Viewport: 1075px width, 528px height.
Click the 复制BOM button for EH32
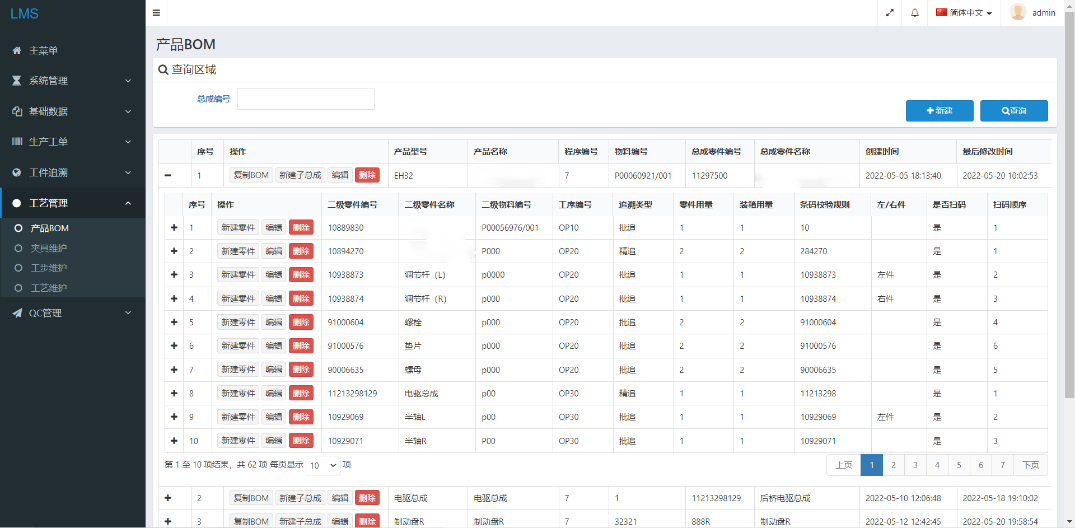point(251,175)
